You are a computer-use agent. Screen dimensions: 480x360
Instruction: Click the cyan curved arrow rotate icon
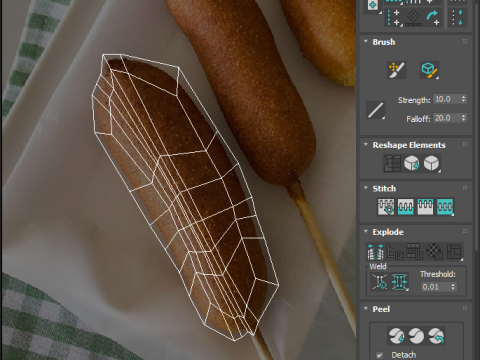[433, 17]
